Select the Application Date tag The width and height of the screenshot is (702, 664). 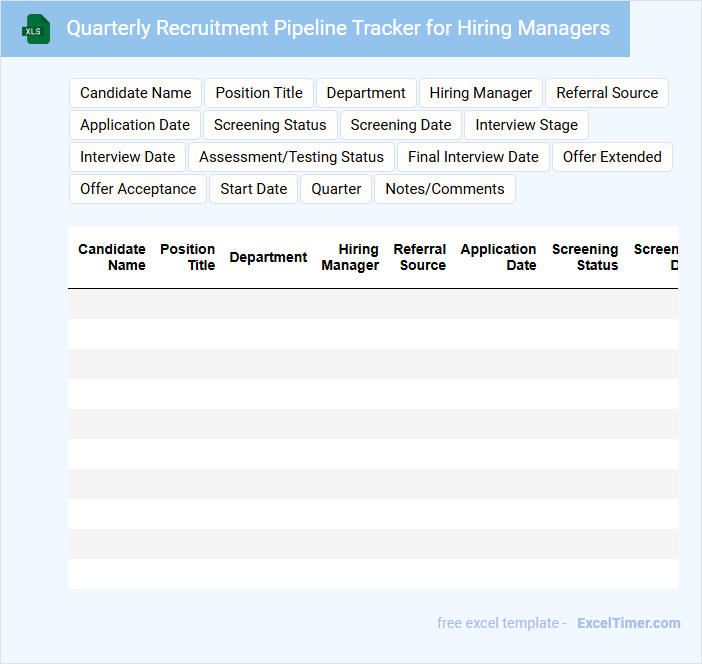point(135,125)
